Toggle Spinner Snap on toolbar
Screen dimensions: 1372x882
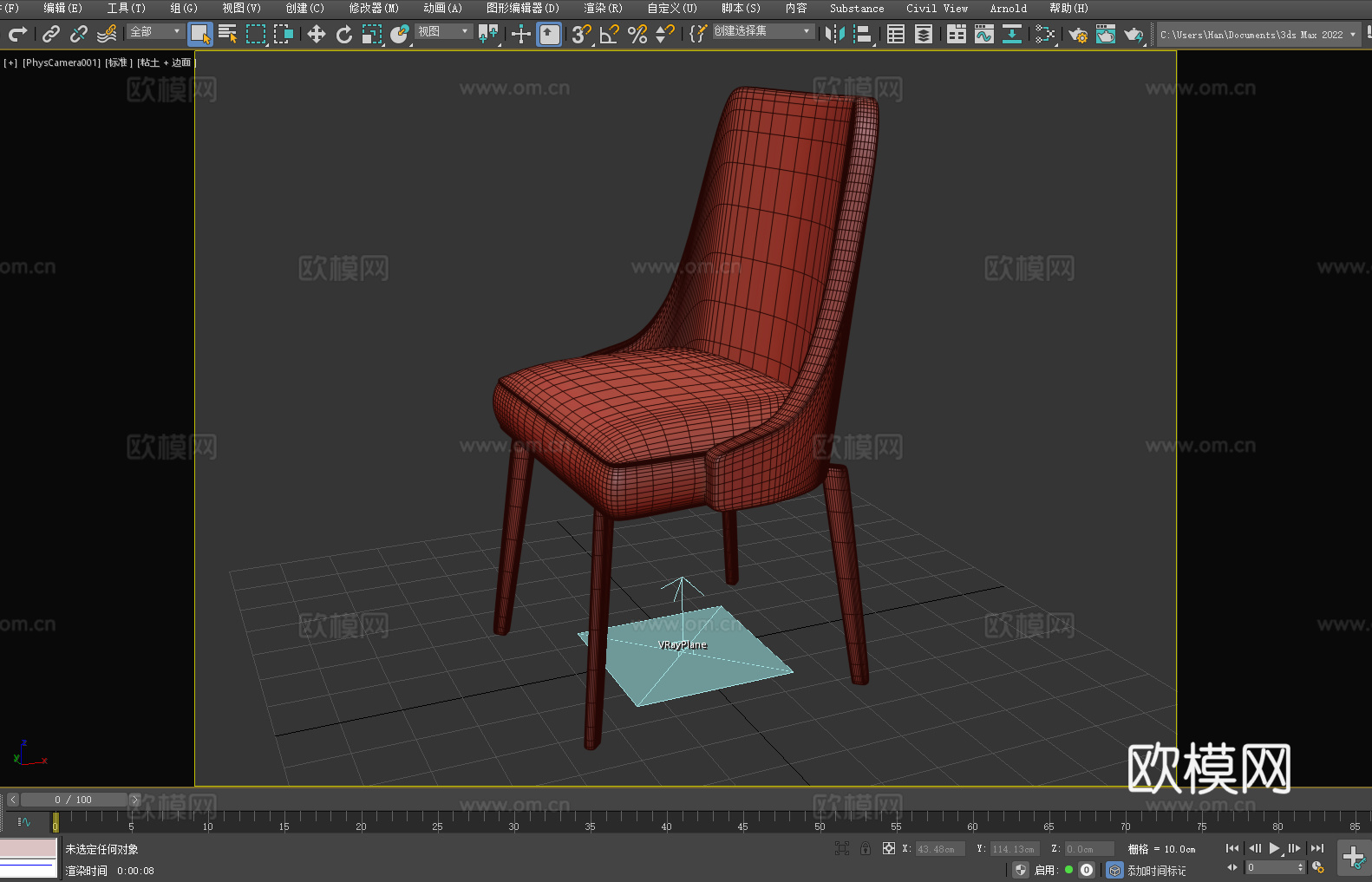click(x=665, y=34)
